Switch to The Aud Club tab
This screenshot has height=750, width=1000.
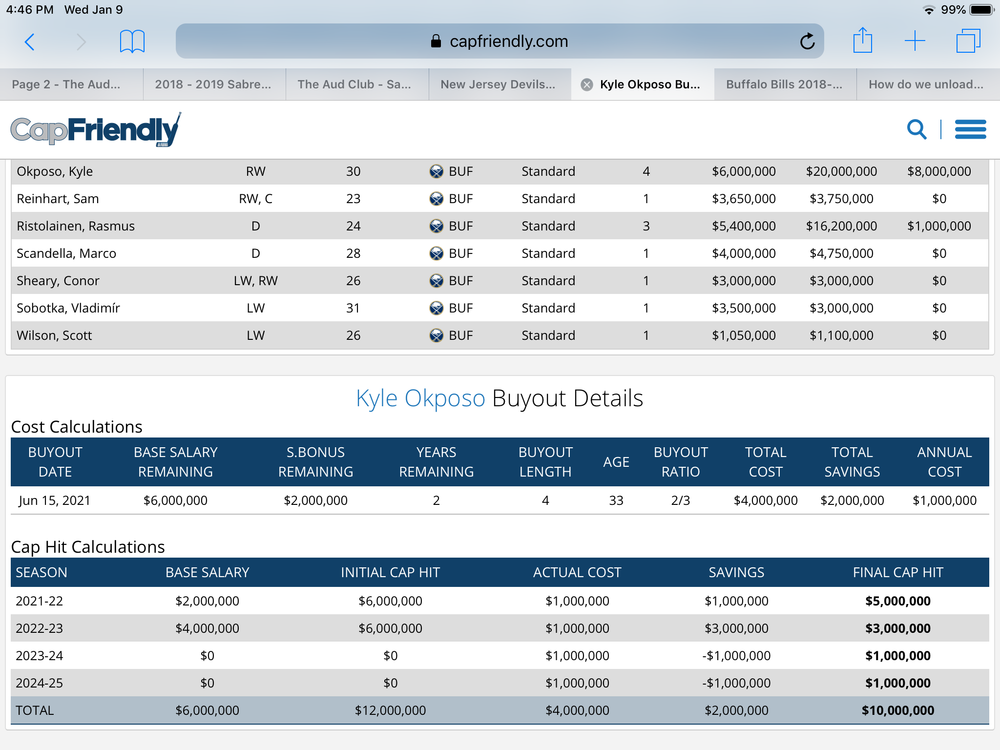355,85
